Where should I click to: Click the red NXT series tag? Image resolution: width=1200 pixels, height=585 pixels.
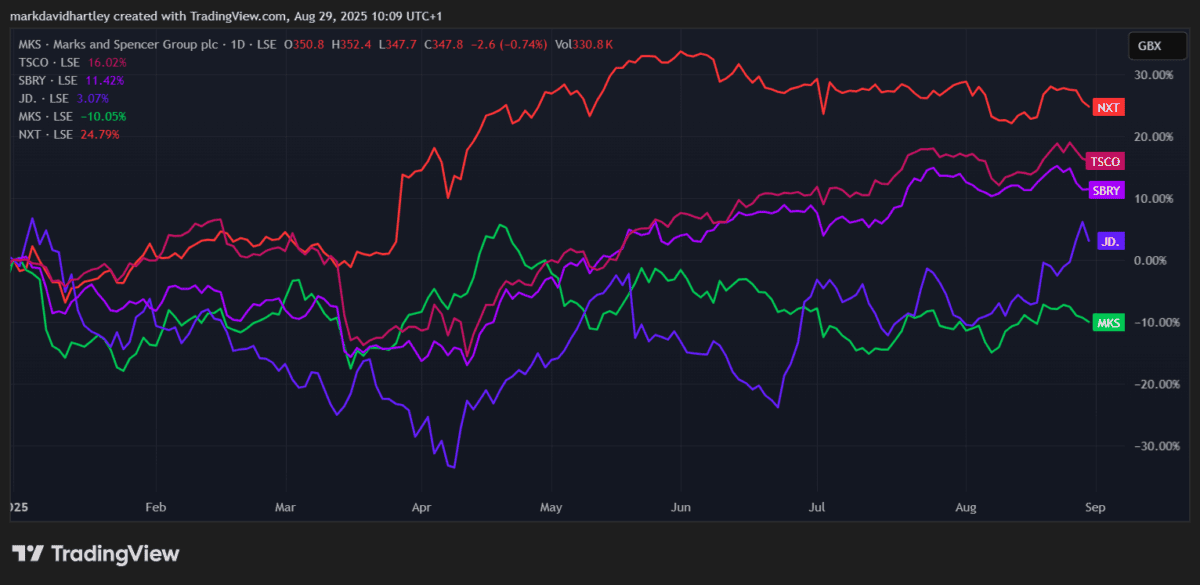click(1107, 107)
